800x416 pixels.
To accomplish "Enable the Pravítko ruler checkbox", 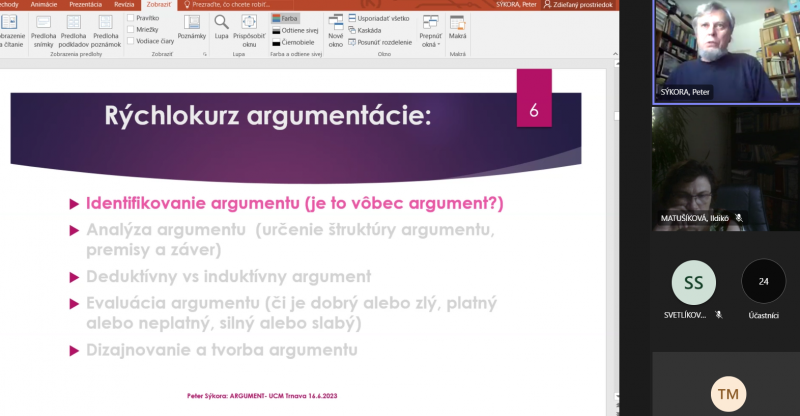I will point(131,17).
